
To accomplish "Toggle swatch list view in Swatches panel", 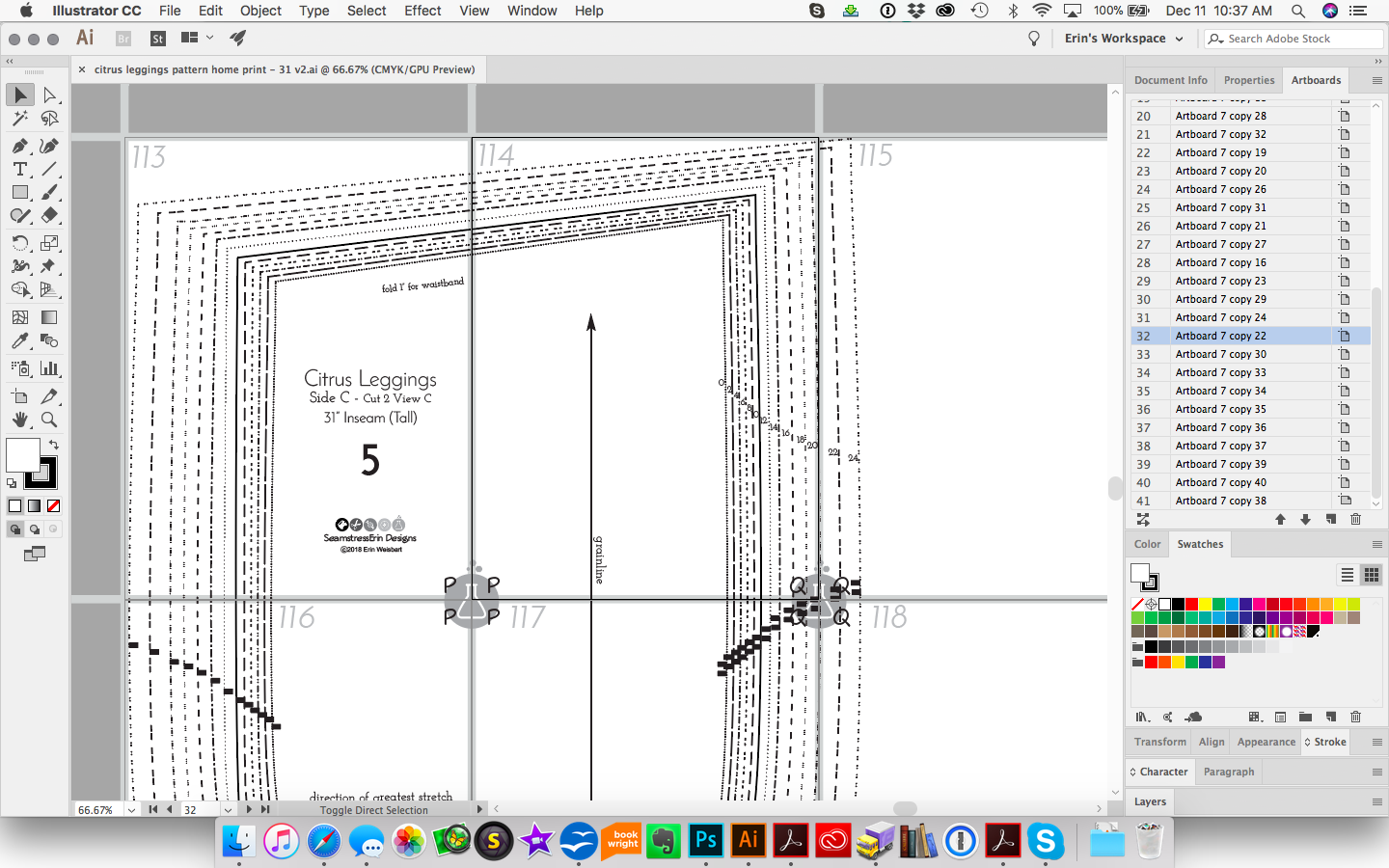I will pos(1347,575).
